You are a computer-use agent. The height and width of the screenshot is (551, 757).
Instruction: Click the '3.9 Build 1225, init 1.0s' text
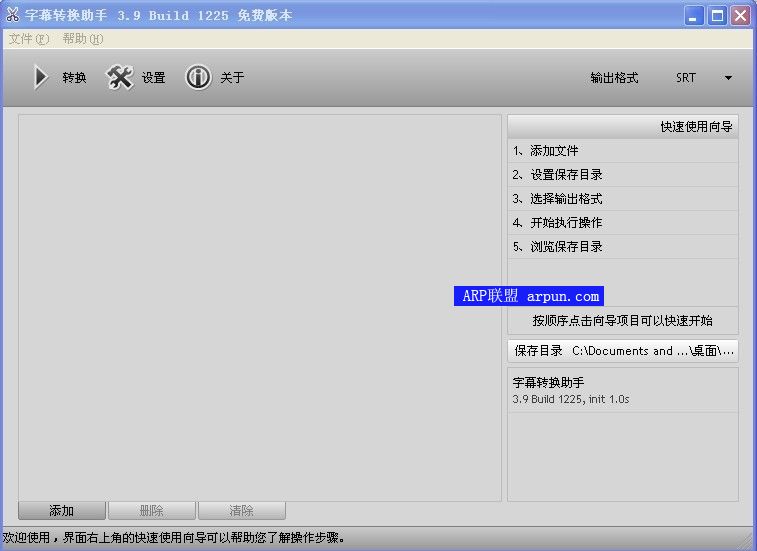[x=571, y=399]
